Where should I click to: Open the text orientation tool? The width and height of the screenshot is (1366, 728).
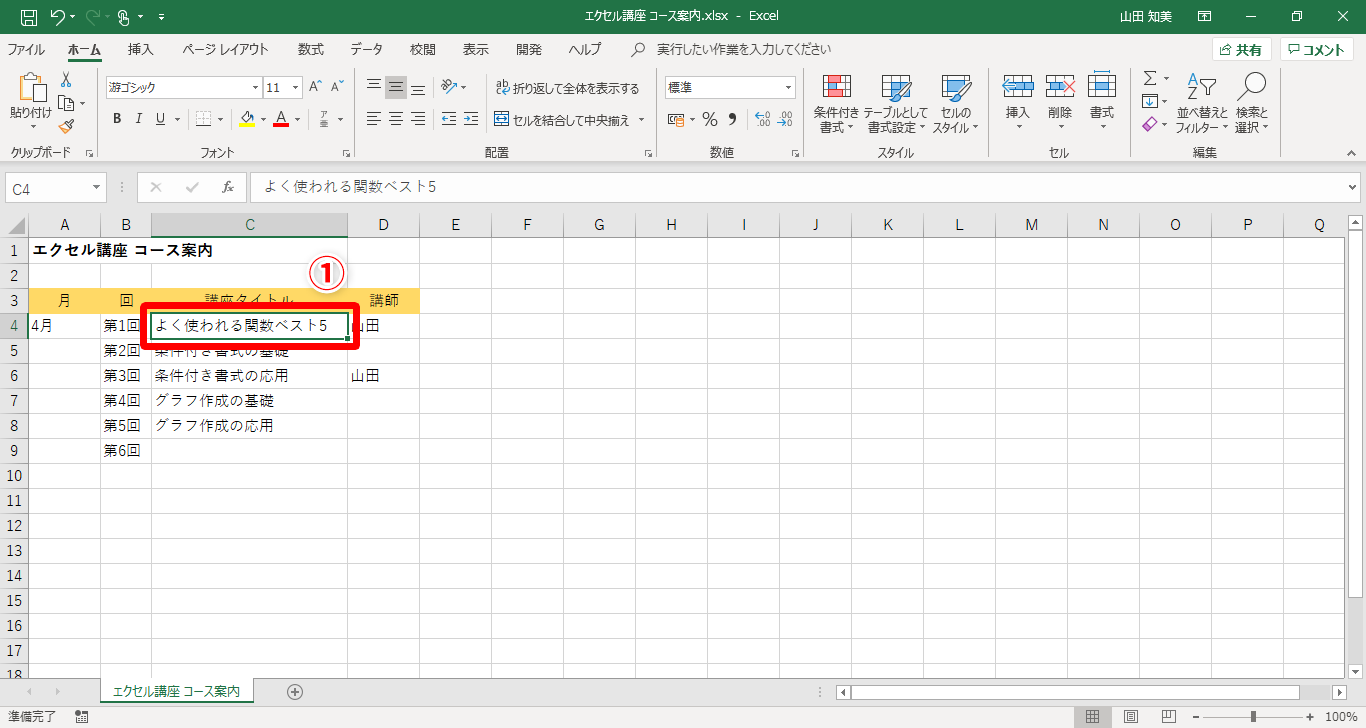point(450,87)
